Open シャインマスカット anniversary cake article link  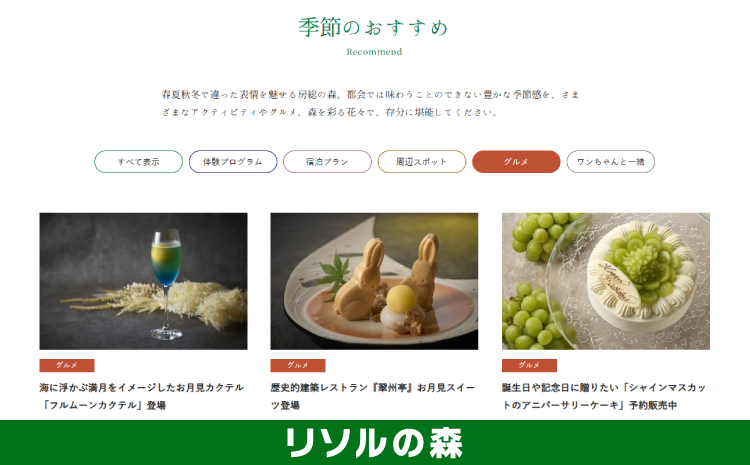(x=604, y=396)
